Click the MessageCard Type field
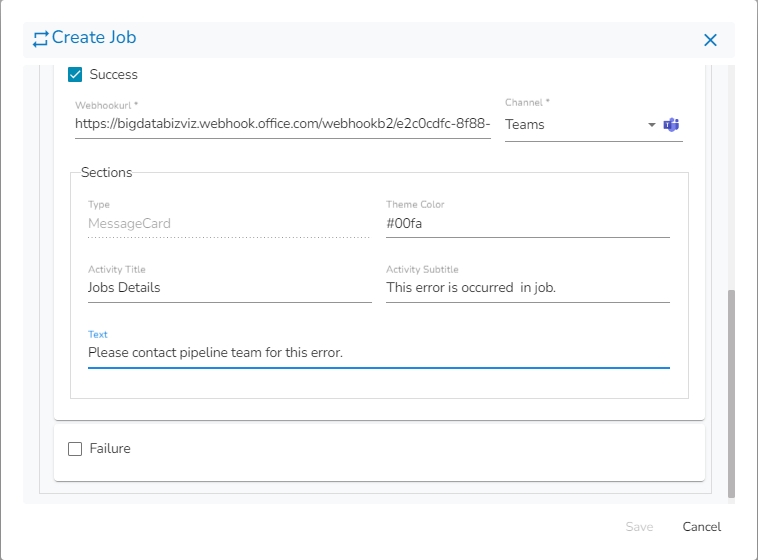 coord(229,224)
